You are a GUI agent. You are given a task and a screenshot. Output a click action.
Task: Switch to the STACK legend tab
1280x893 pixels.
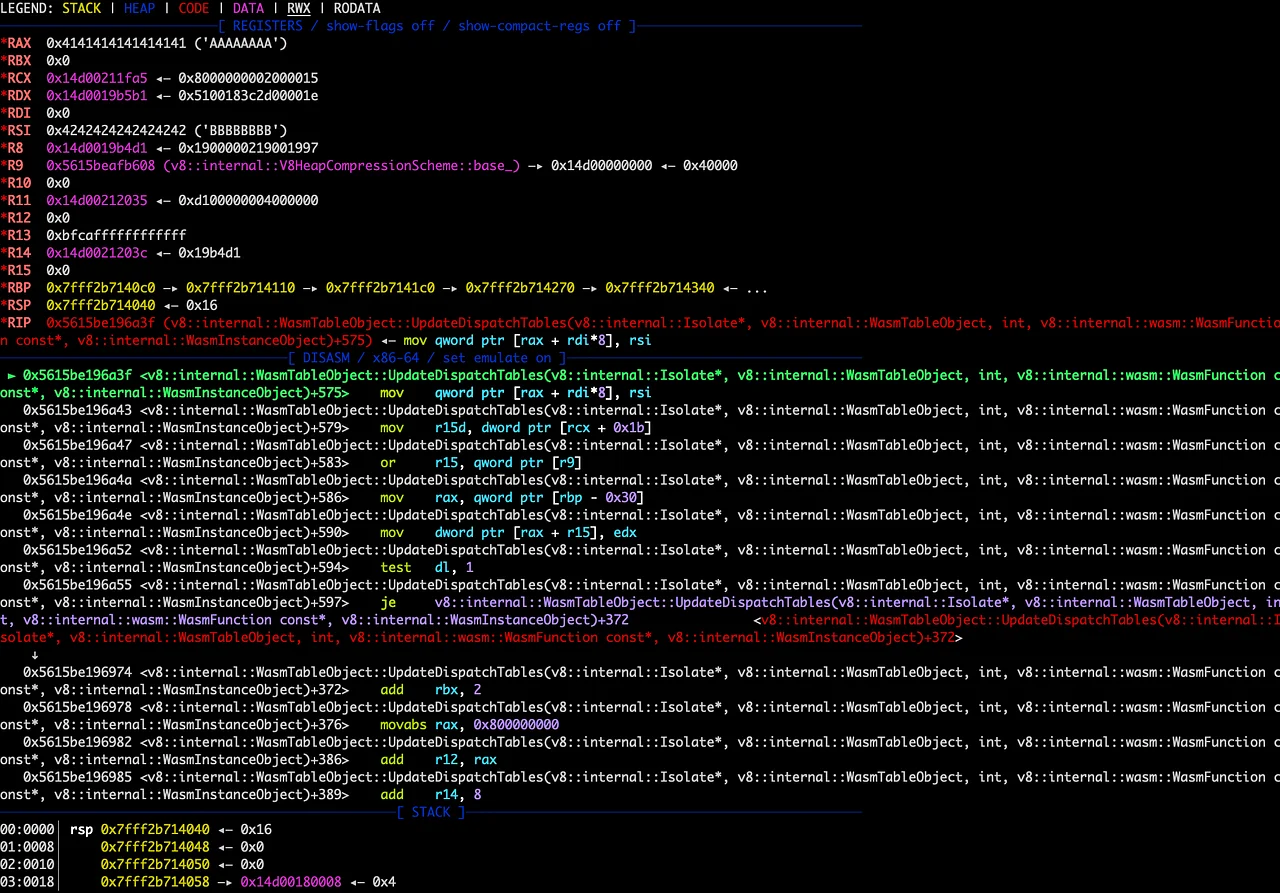pyautogui.click(x=81, y=8)
